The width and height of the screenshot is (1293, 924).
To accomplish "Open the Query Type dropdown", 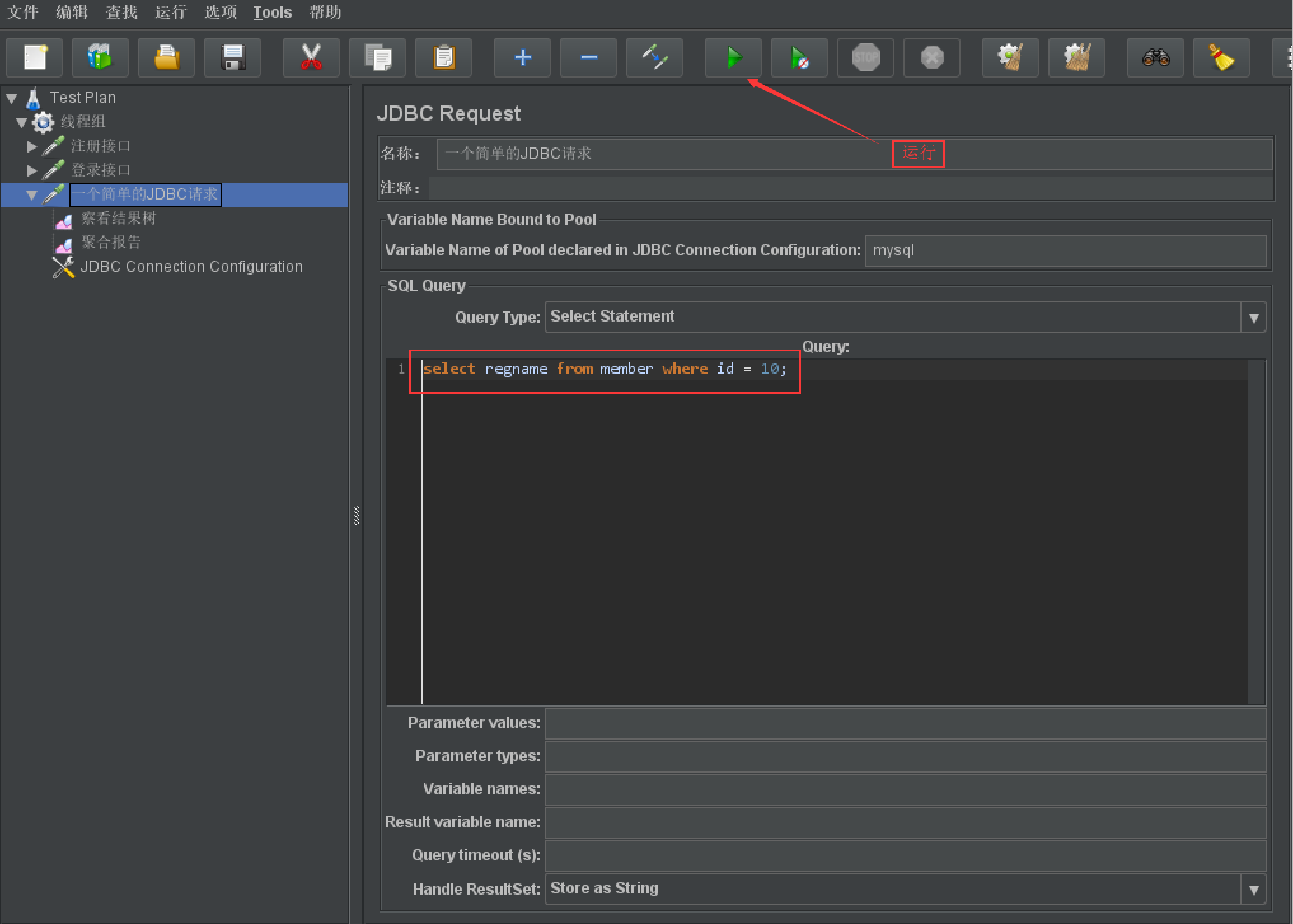I will 1253,318.
